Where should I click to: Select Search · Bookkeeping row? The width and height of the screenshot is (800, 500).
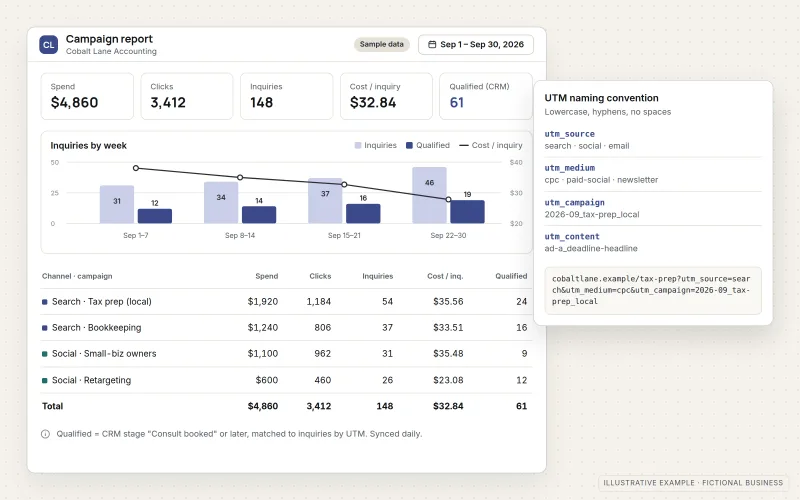(286, 328)
